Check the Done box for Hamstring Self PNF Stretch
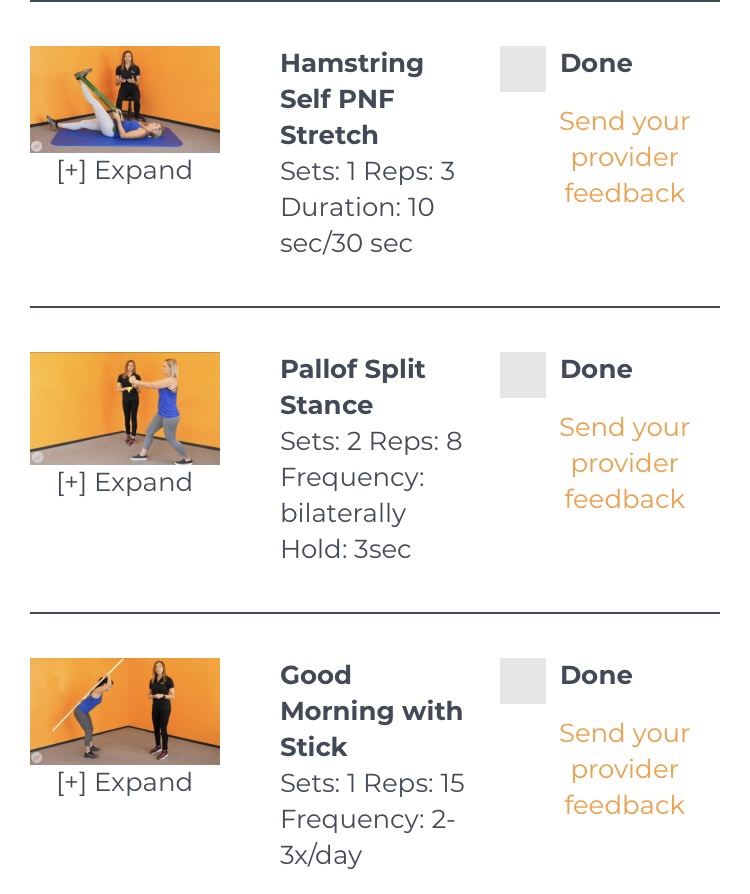Screen dimensions: 750x894 click(523, 69)
